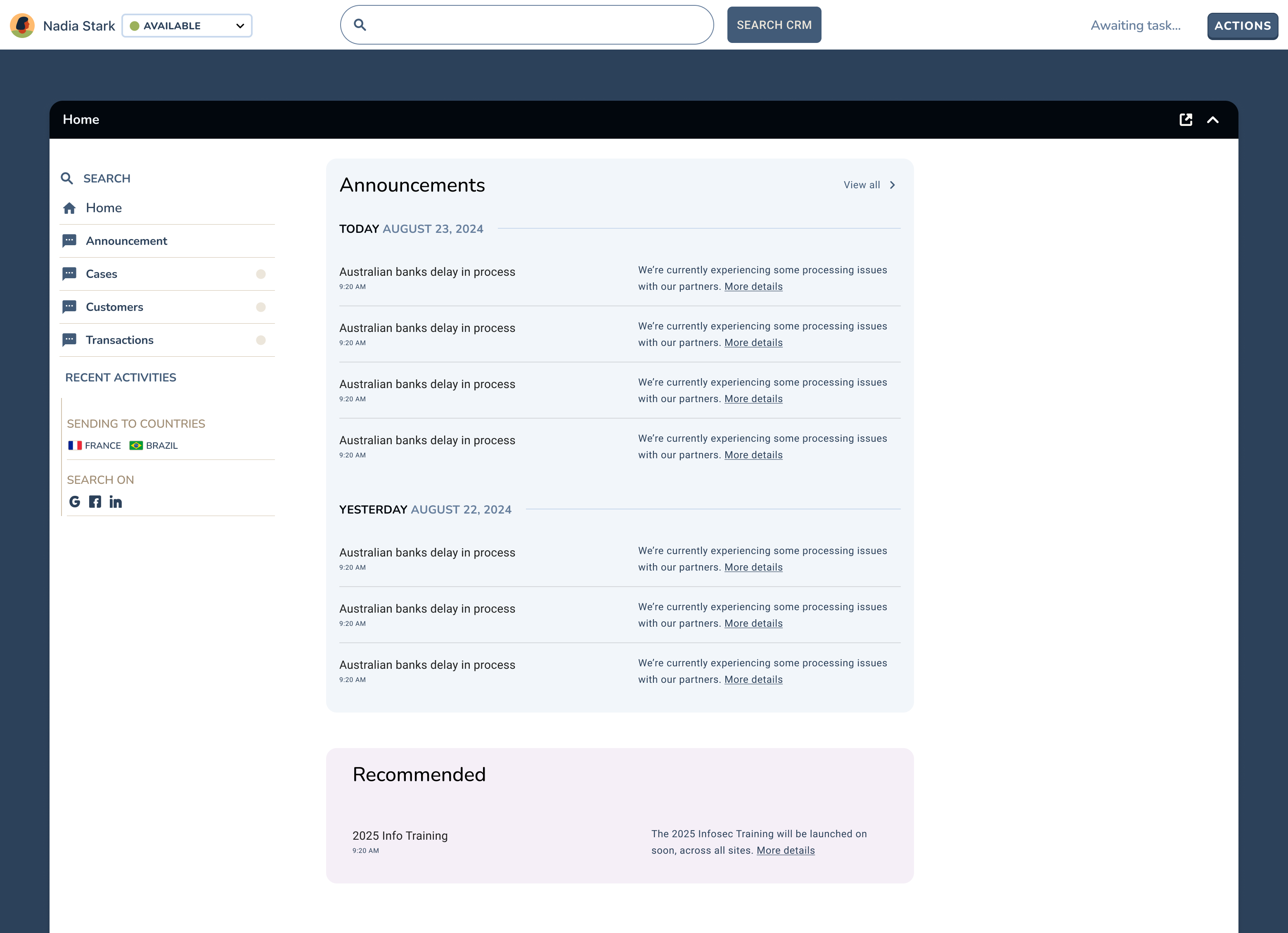Click the Customers chat bubble icon
Screen dimensions: 1288x933
[69, 307]
